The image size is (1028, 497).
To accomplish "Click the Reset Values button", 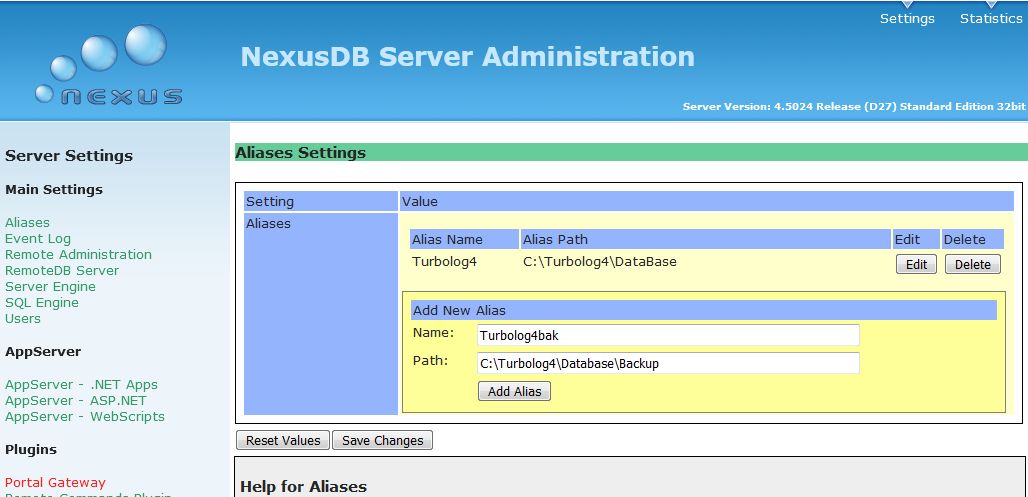I will (283, 441).
